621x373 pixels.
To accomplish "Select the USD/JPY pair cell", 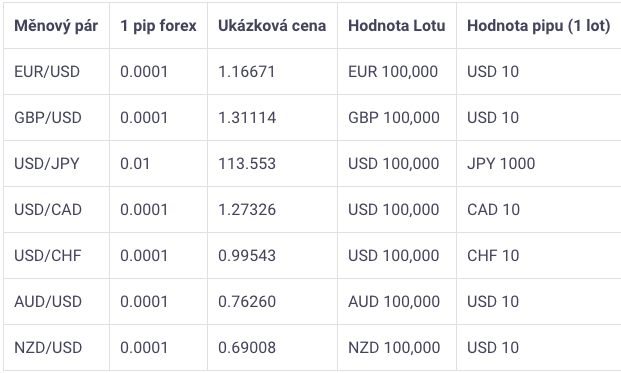I will [x=47, y=164].
